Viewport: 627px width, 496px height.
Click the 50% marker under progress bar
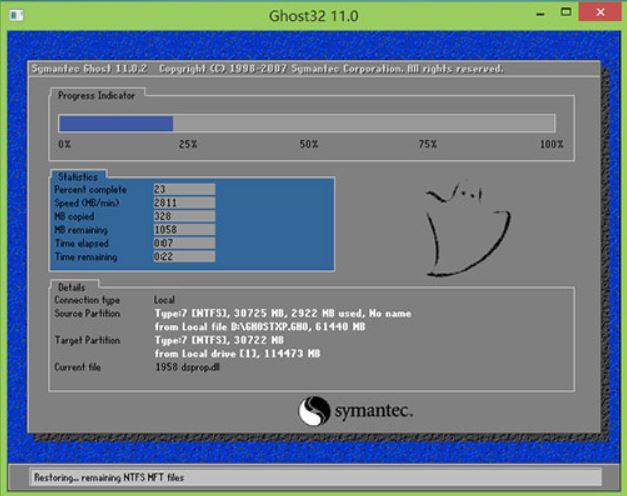[308, 145]
